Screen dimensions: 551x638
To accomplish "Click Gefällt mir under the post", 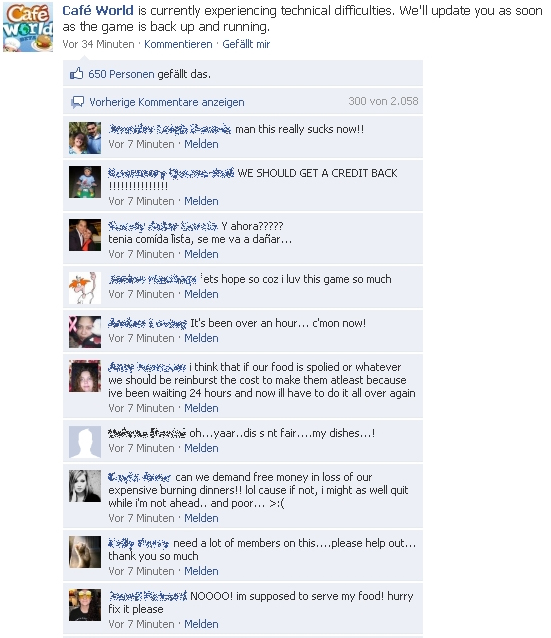I will 246,44.
